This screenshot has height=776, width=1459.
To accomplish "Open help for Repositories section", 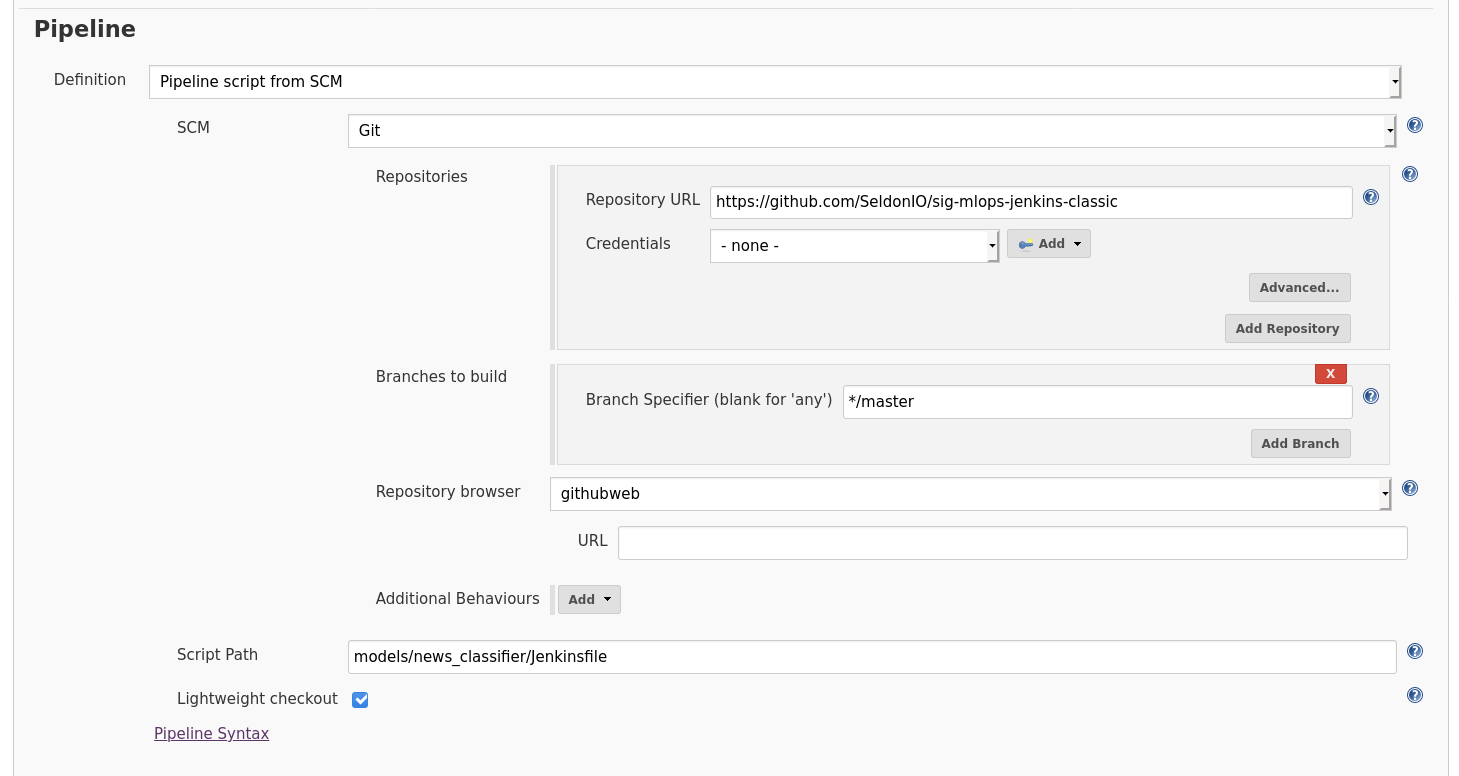I will coord(1409,174).
